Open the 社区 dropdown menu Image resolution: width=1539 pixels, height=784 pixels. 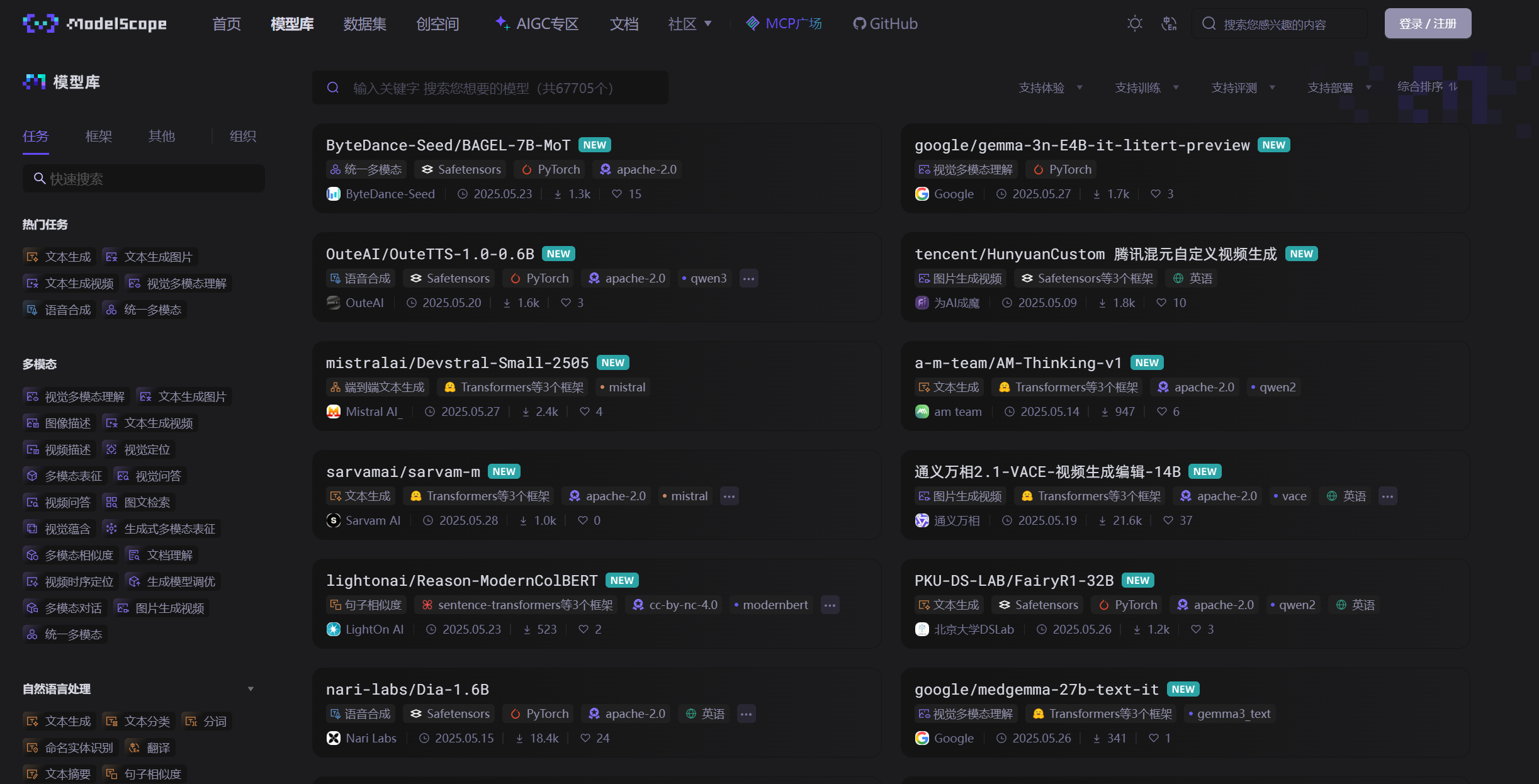pyautogui.click(x=690, y=24)
